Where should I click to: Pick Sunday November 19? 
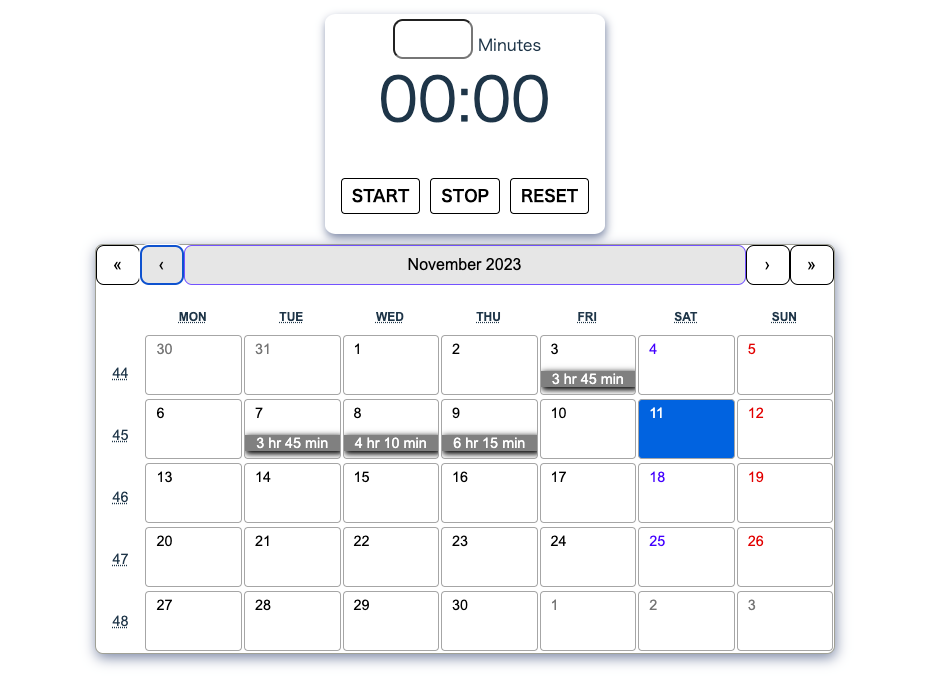(x=784, y=493)
